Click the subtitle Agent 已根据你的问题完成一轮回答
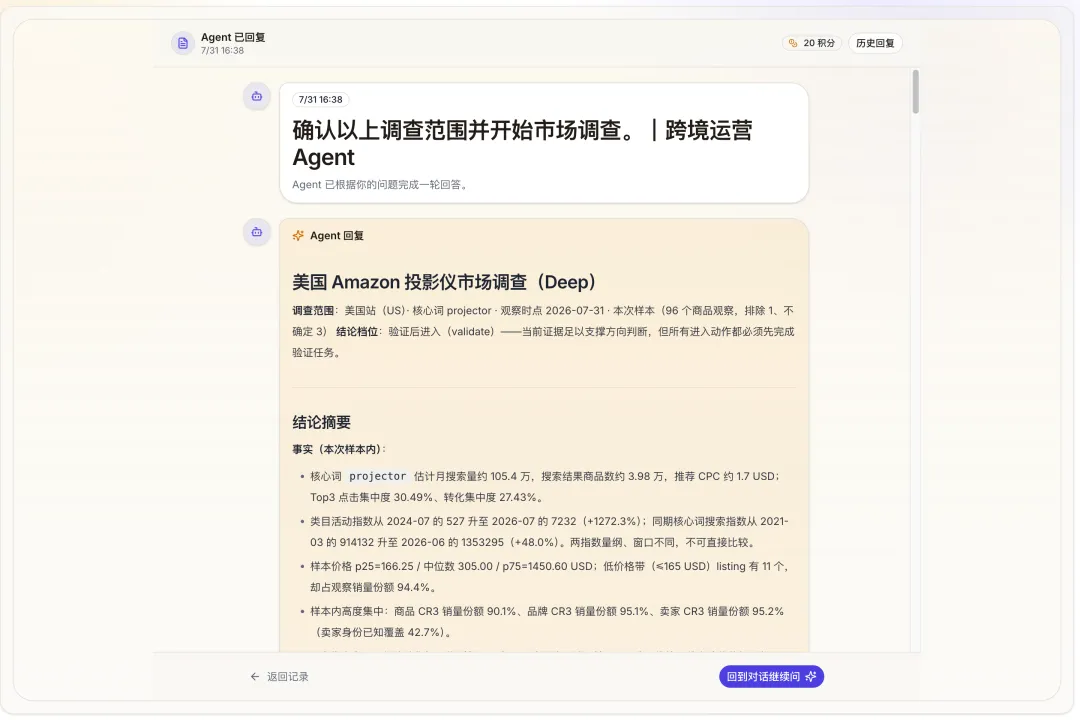This screenshot has height=720, width=1080. (381, 185)
